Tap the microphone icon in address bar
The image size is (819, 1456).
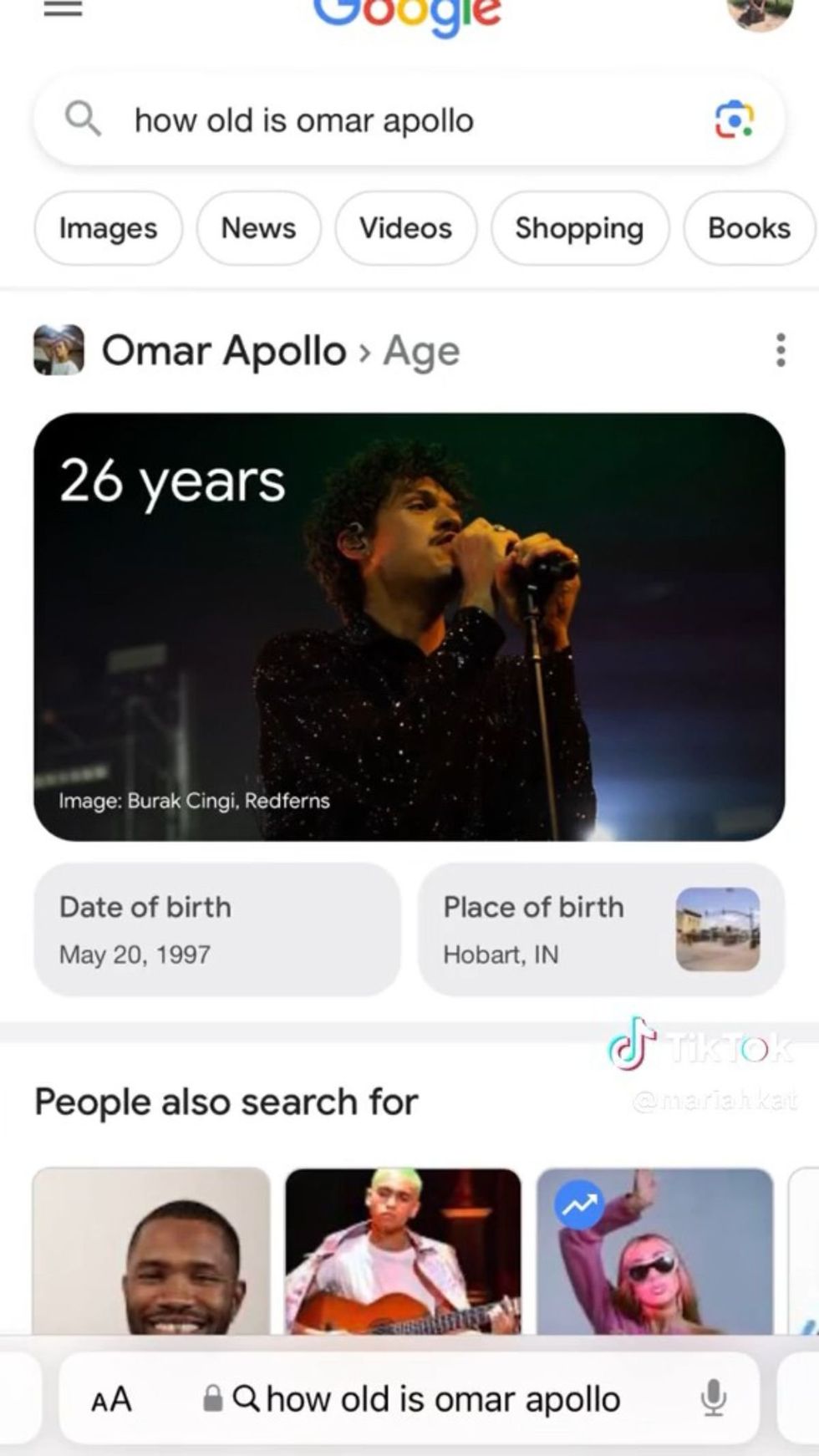coord(713,1397)
